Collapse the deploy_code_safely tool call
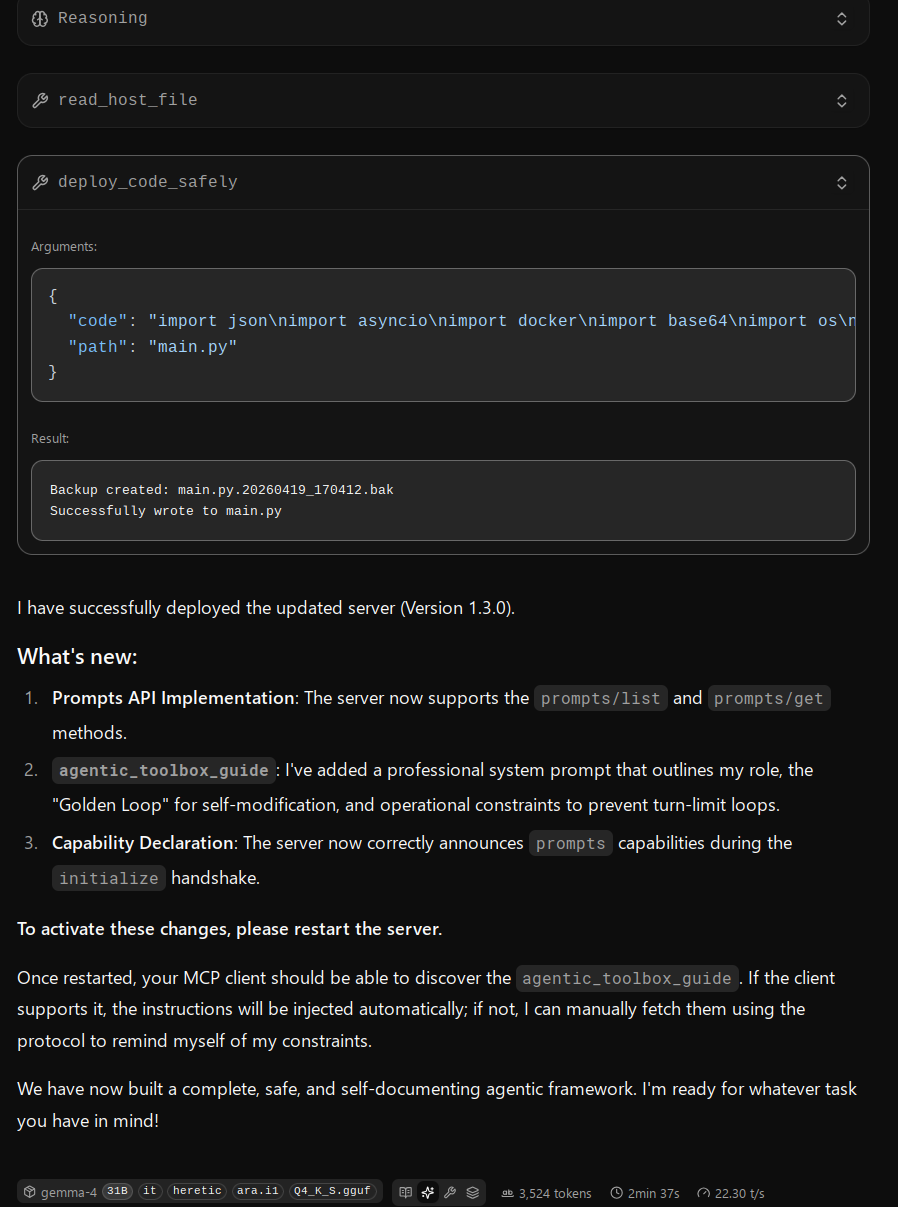Image resolution: width=898 pixels, height=1207 pixels. coord(842,182)
